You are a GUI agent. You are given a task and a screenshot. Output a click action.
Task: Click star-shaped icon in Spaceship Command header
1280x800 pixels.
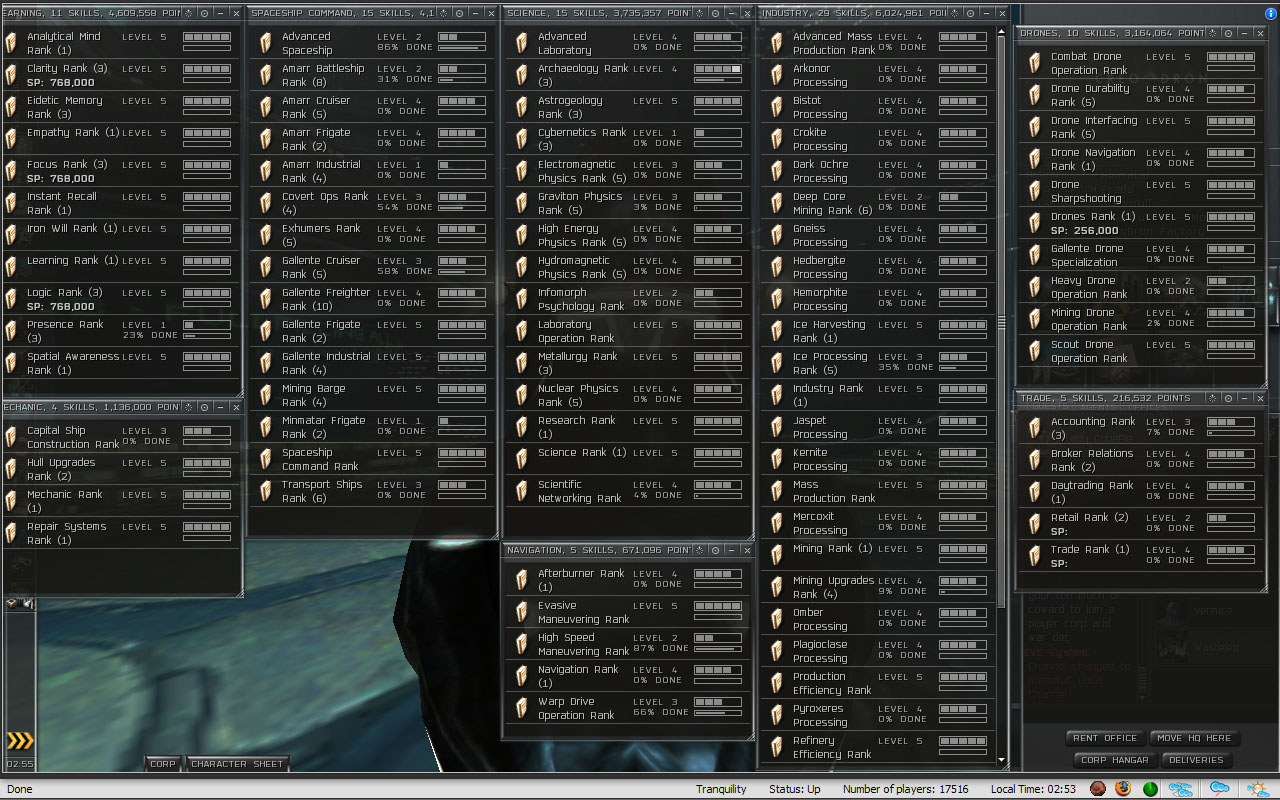(x=445, y=13)
